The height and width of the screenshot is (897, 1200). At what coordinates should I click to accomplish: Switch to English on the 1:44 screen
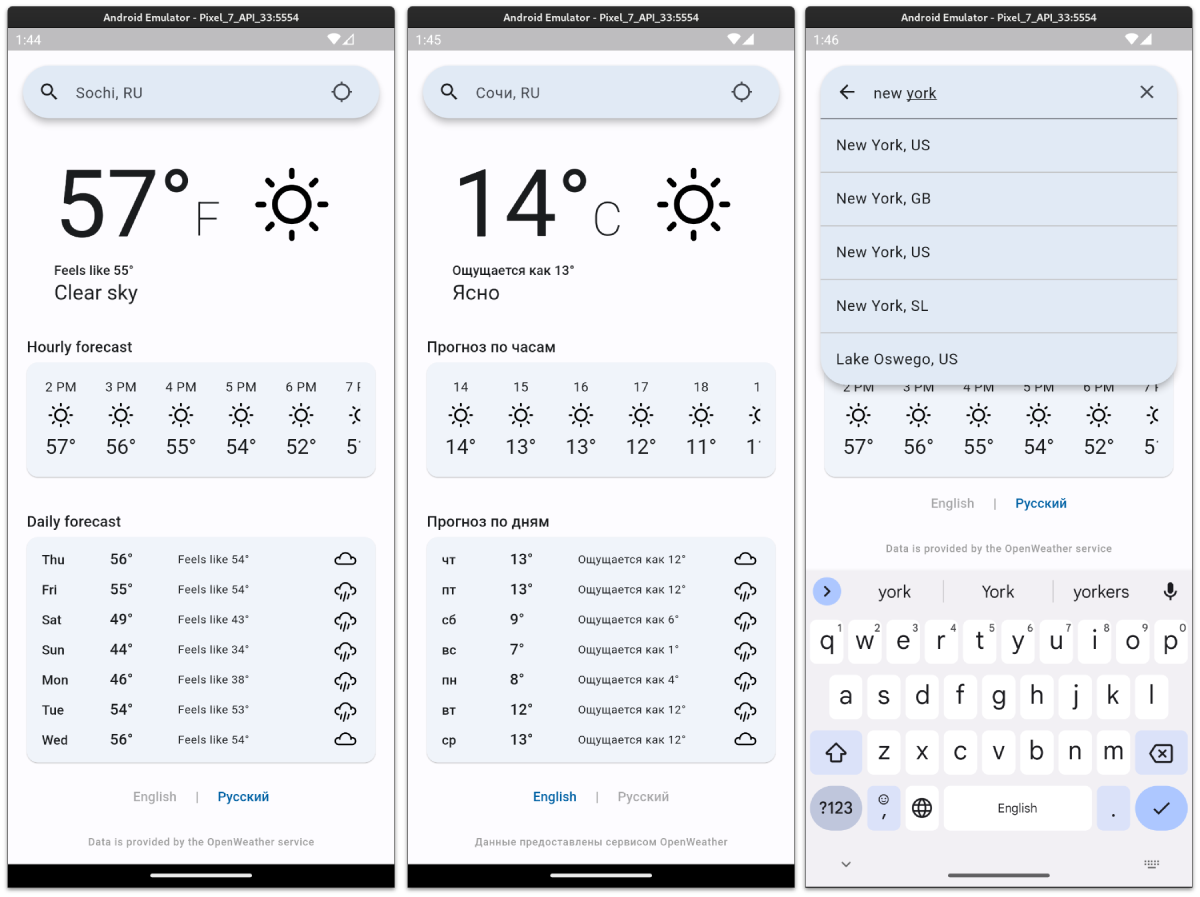(x=155, y=797)
